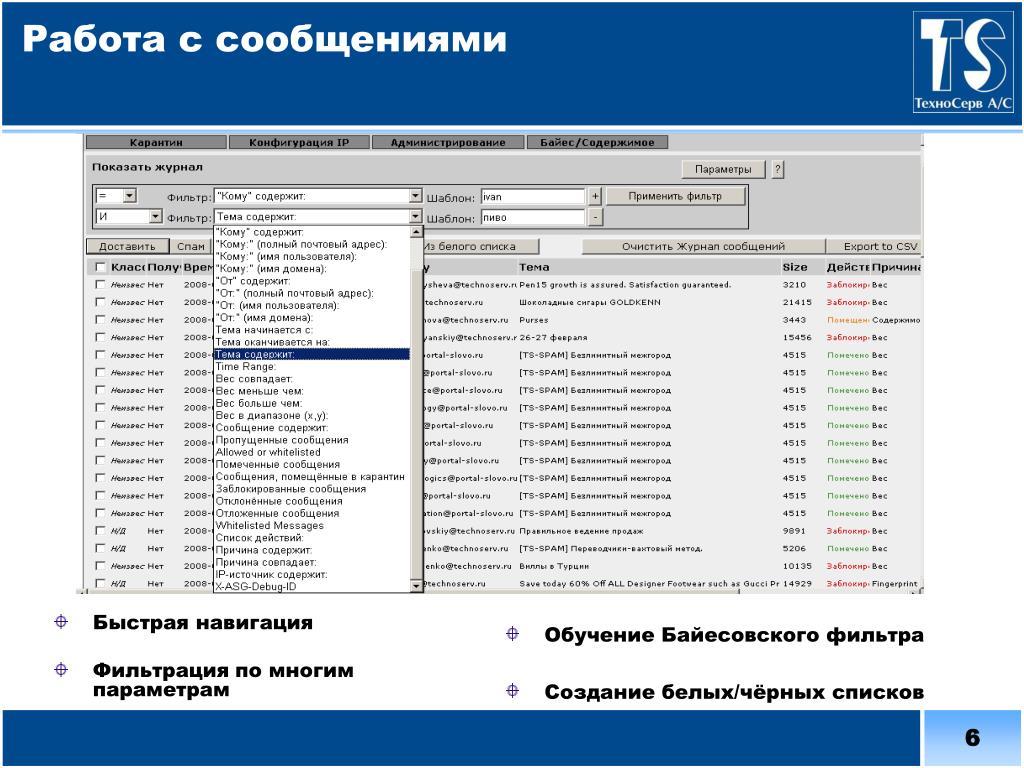Click the Класс column header
Screen dimensions: 1024x768
pos(127,267)
